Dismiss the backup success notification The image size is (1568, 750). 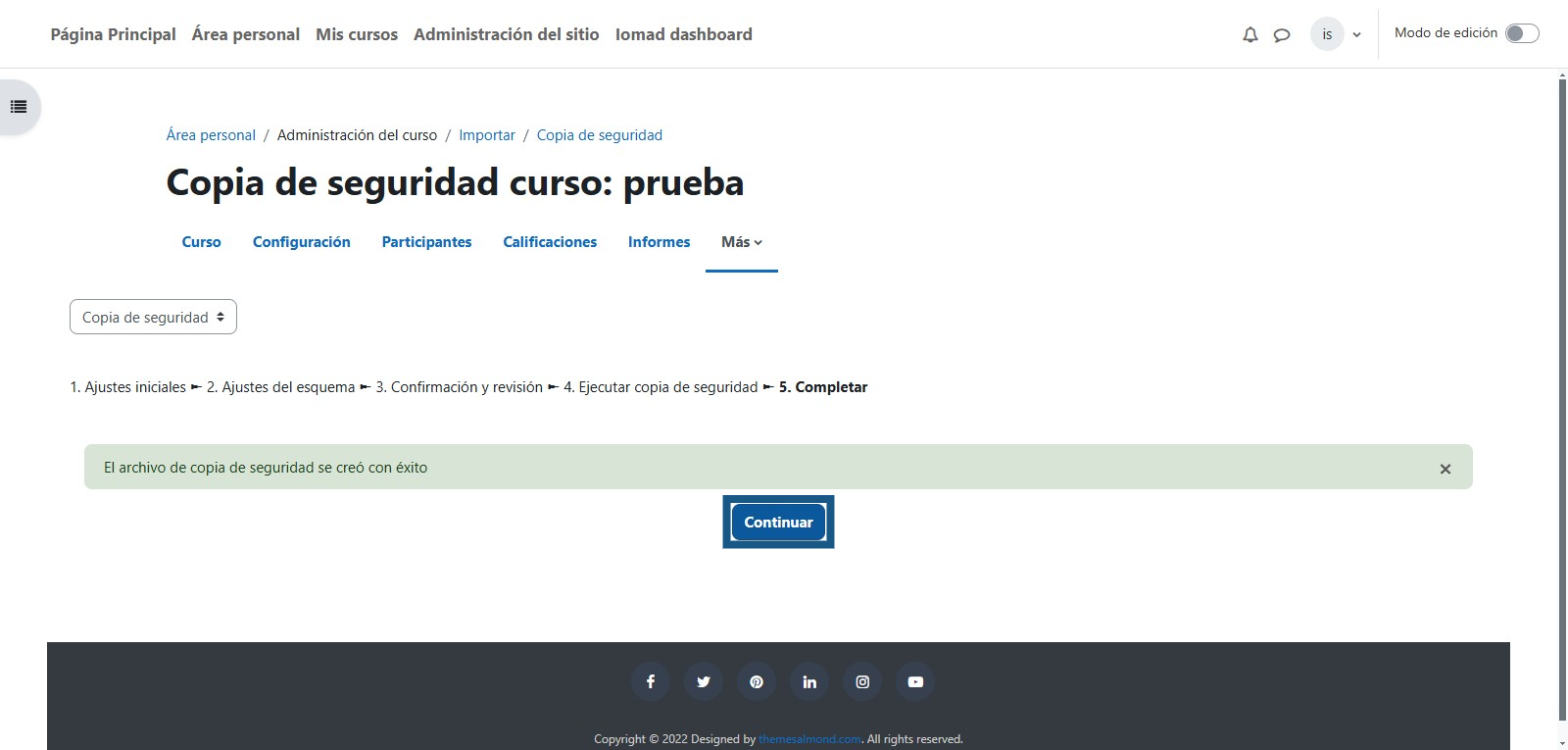1445,469
